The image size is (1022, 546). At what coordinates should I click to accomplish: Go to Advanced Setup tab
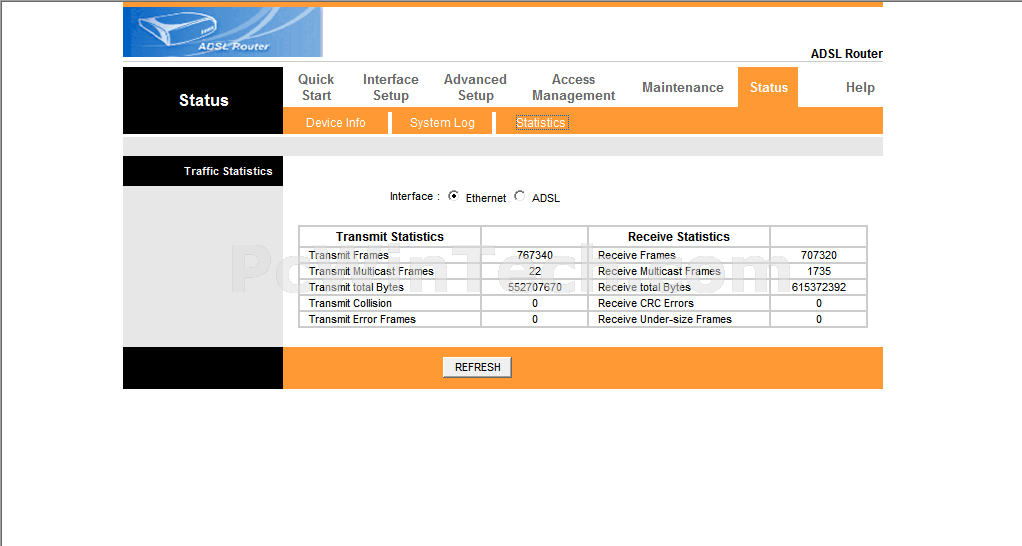[x=475, y=87]
